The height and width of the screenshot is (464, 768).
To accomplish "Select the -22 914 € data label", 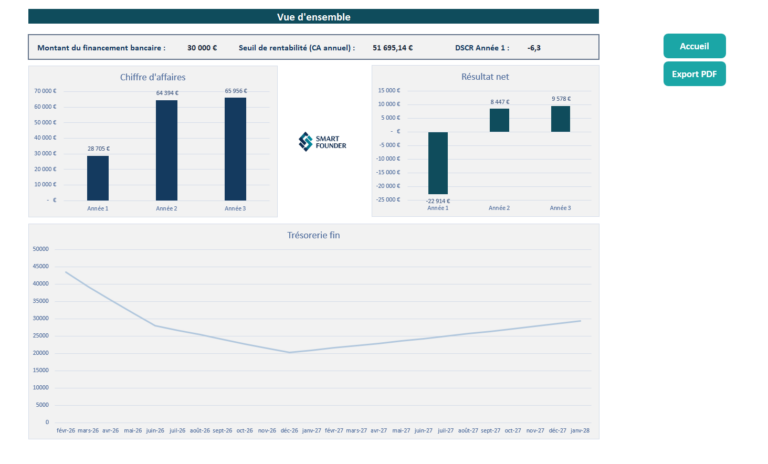I will pos(438,200).
